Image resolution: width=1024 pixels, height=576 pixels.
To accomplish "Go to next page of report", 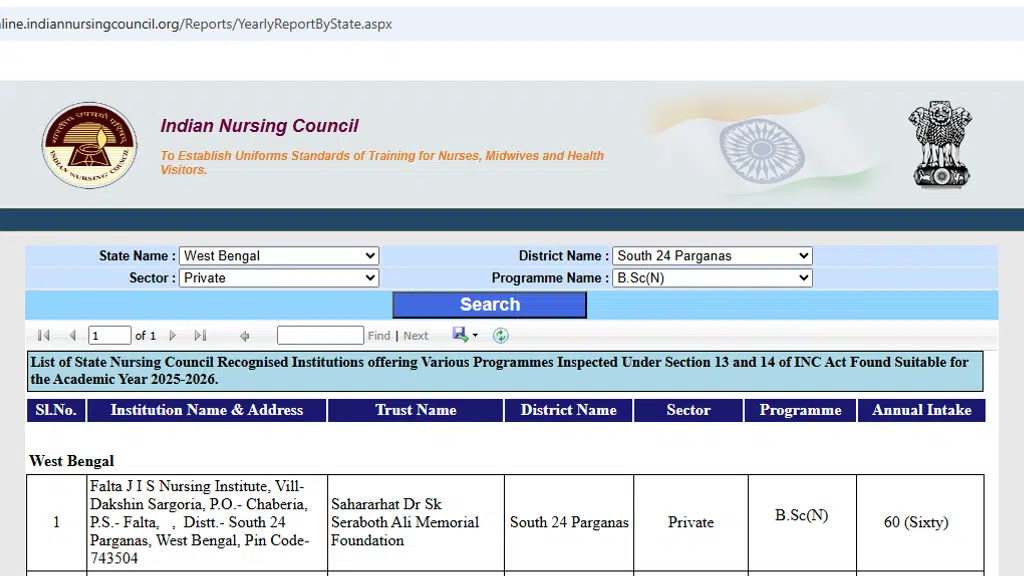I will pos(172,336).
